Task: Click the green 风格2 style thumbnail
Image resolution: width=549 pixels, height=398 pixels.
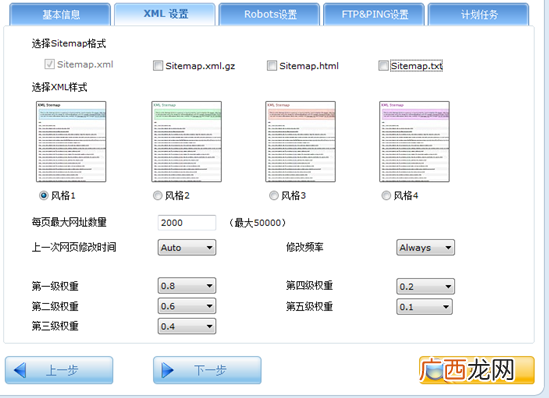Action: point(186,141)
